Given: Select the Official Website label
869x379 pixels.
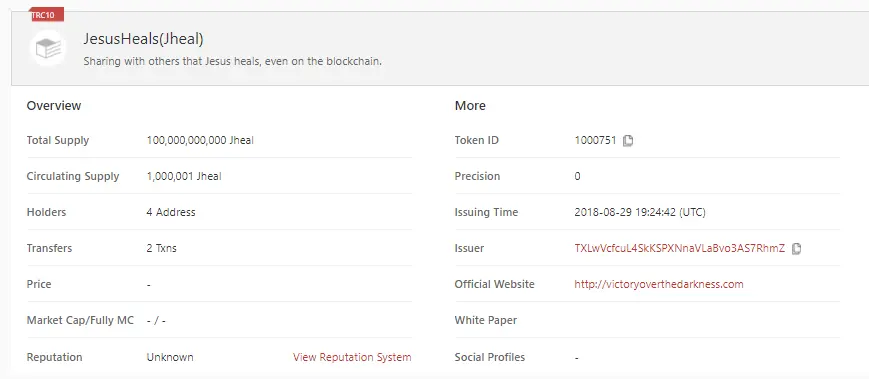Looking at the screenshot, I should coord(494,284).
